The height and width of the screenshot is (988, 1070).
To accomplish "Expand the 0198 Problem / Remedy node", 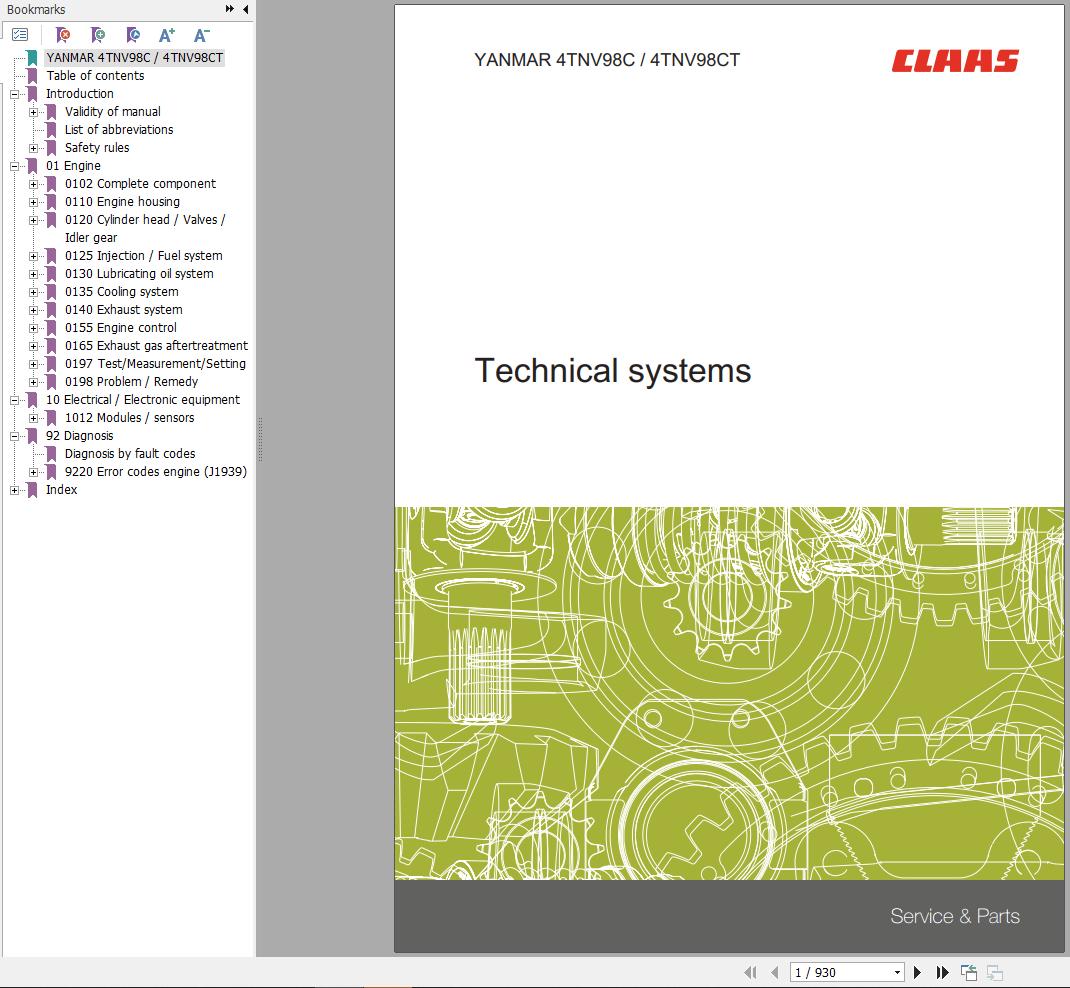I will click(x=33, y=382).
